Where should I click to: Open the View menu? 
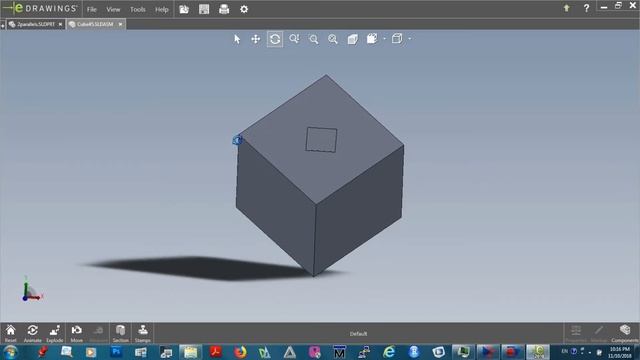point(113,9)
